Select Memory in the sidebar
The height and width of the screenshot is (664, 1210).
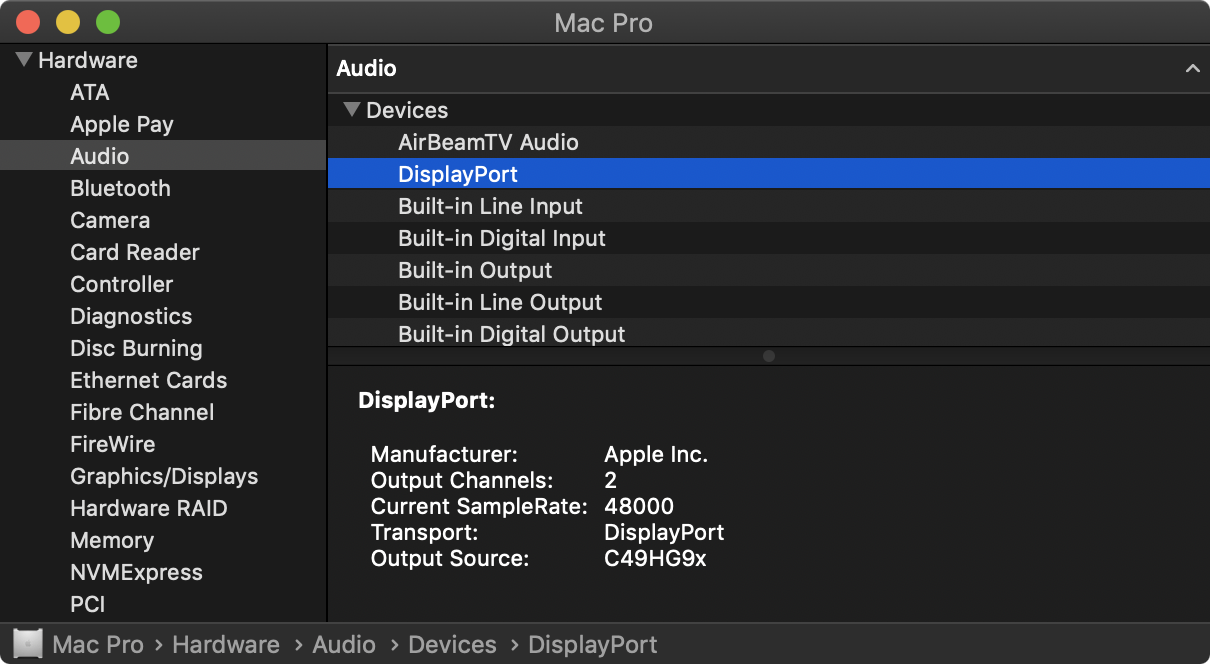pyautogui.click(x=112, y=540)
